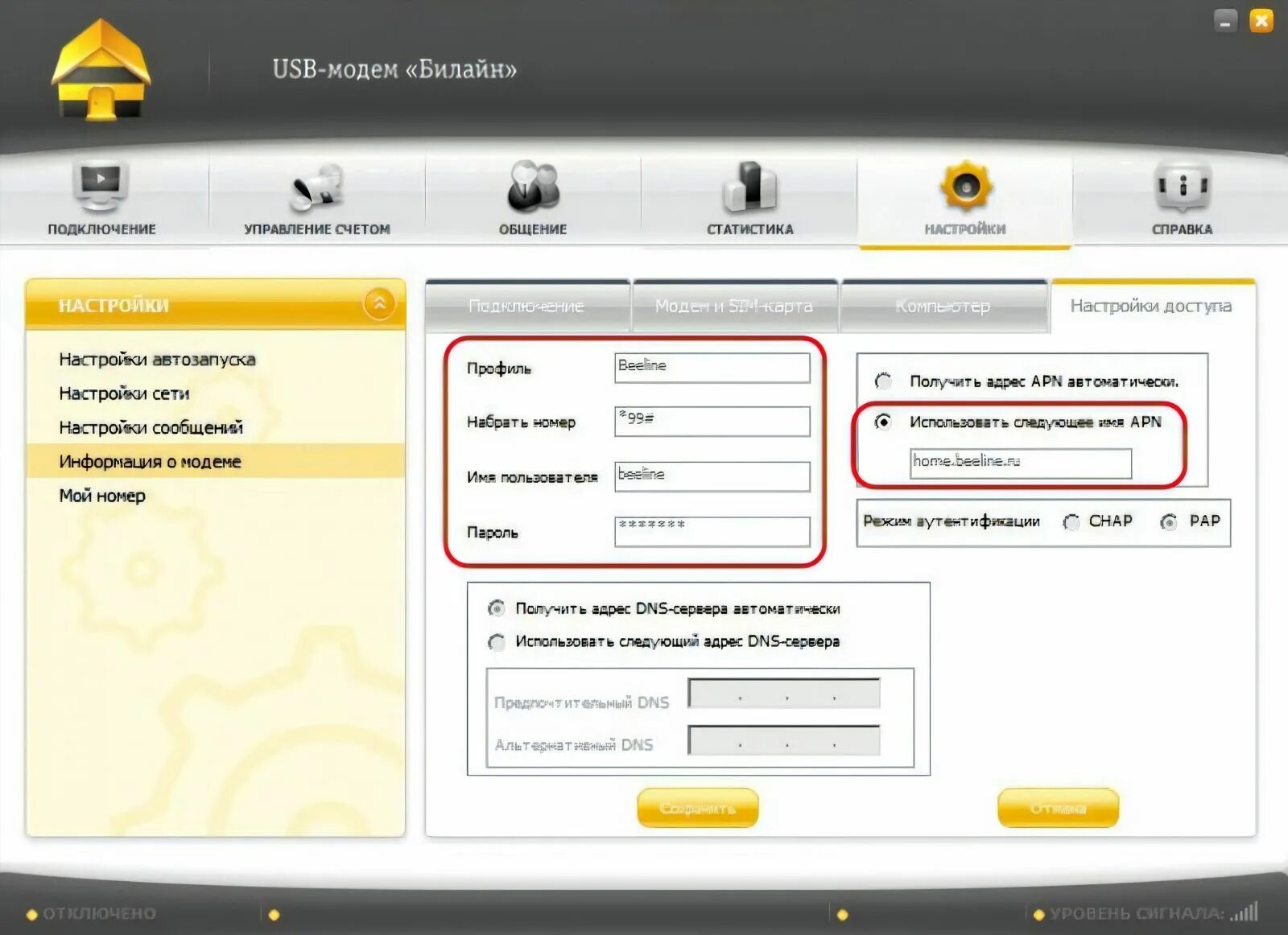
Task: Open the Статистика chart icon
Action: 749,187
